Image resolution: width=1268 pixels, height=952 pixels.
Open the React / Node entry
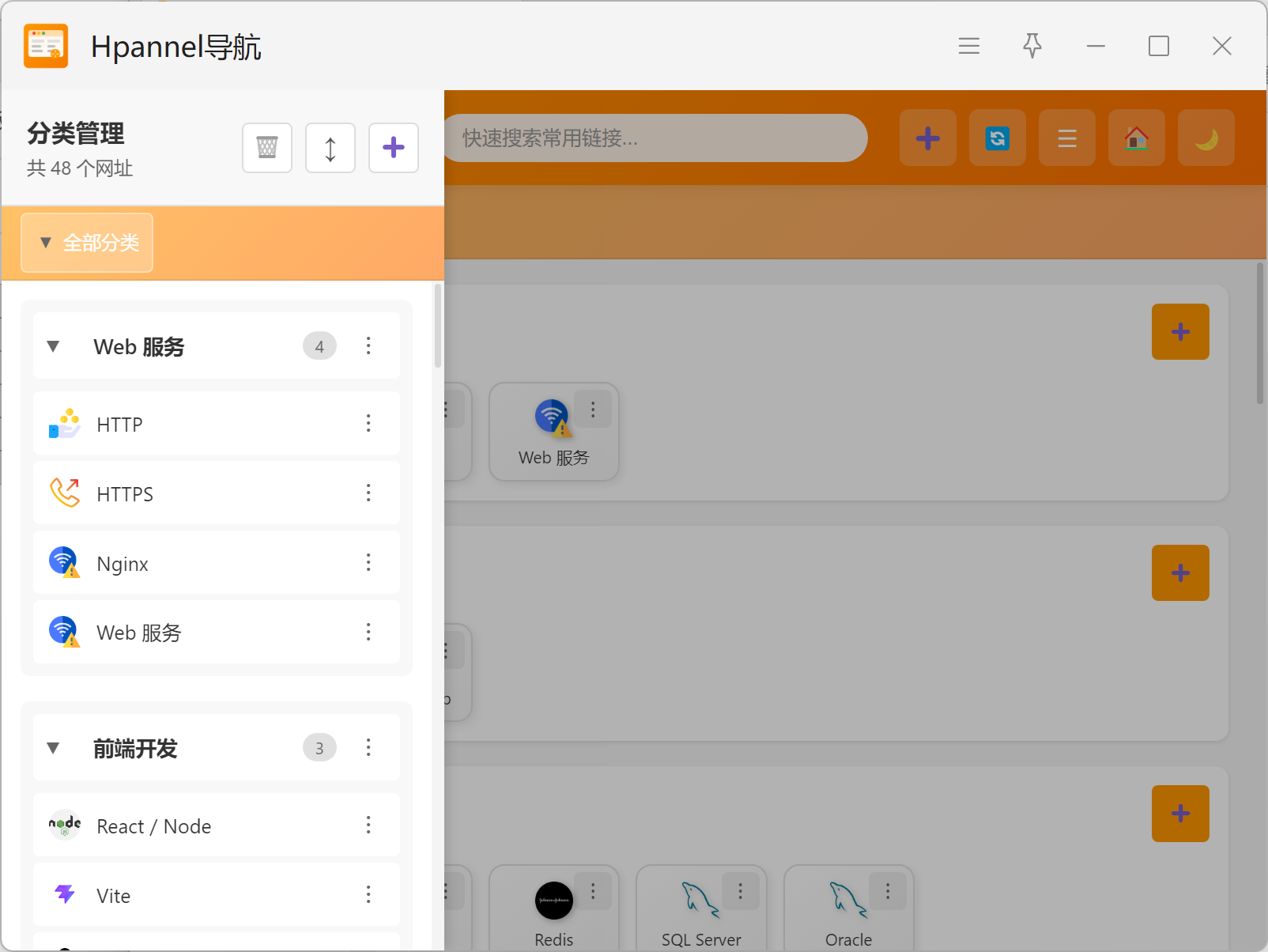click(153, 826)
